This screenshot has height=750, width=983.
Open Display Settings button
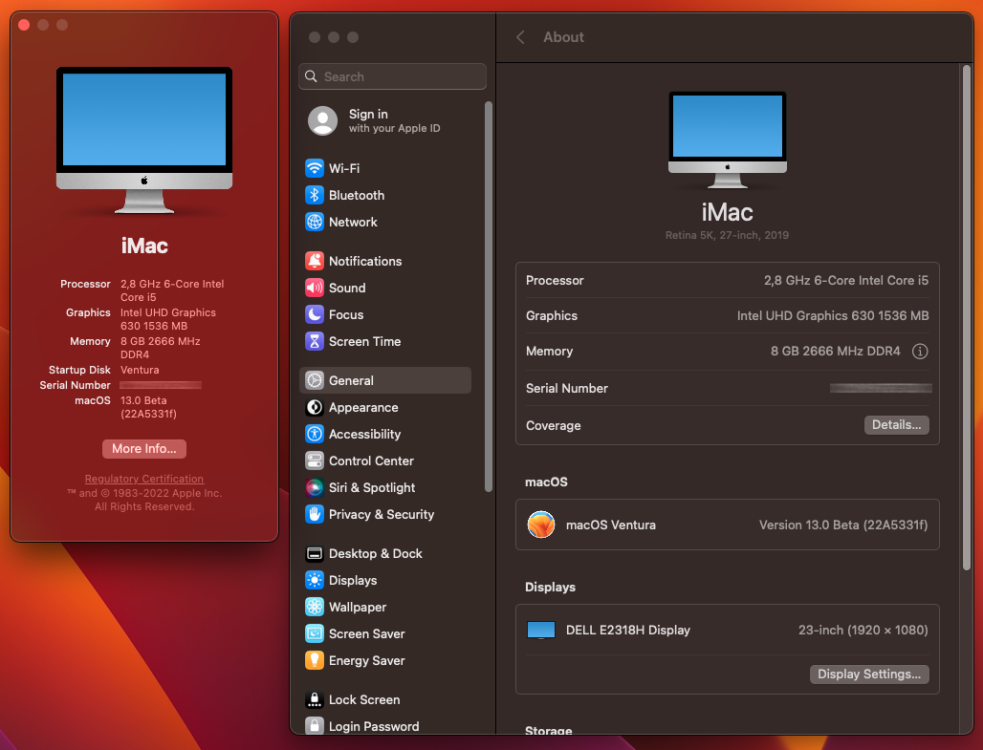[x=870, y=674]
